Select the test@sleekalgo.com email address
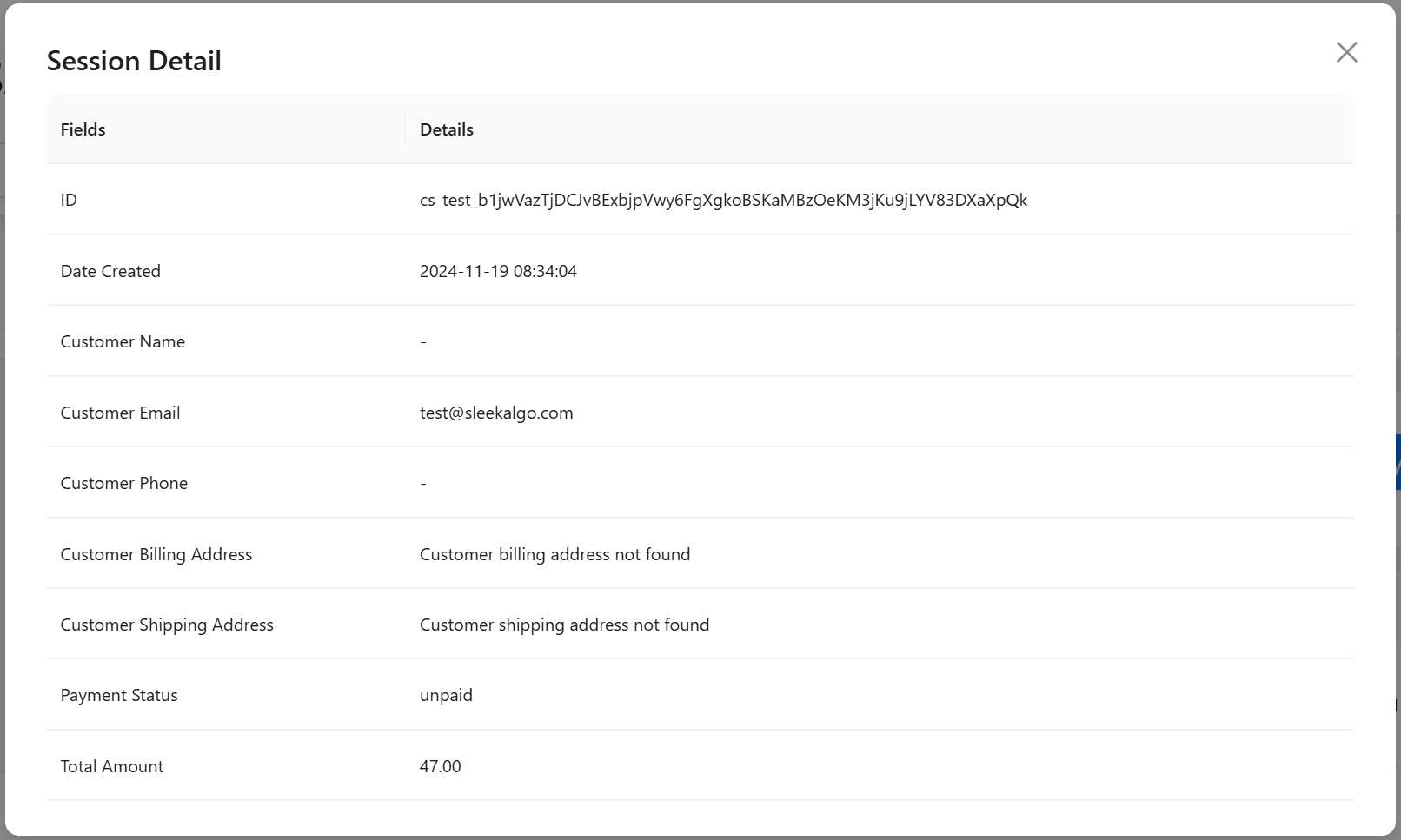 click(x=496, y=413)
